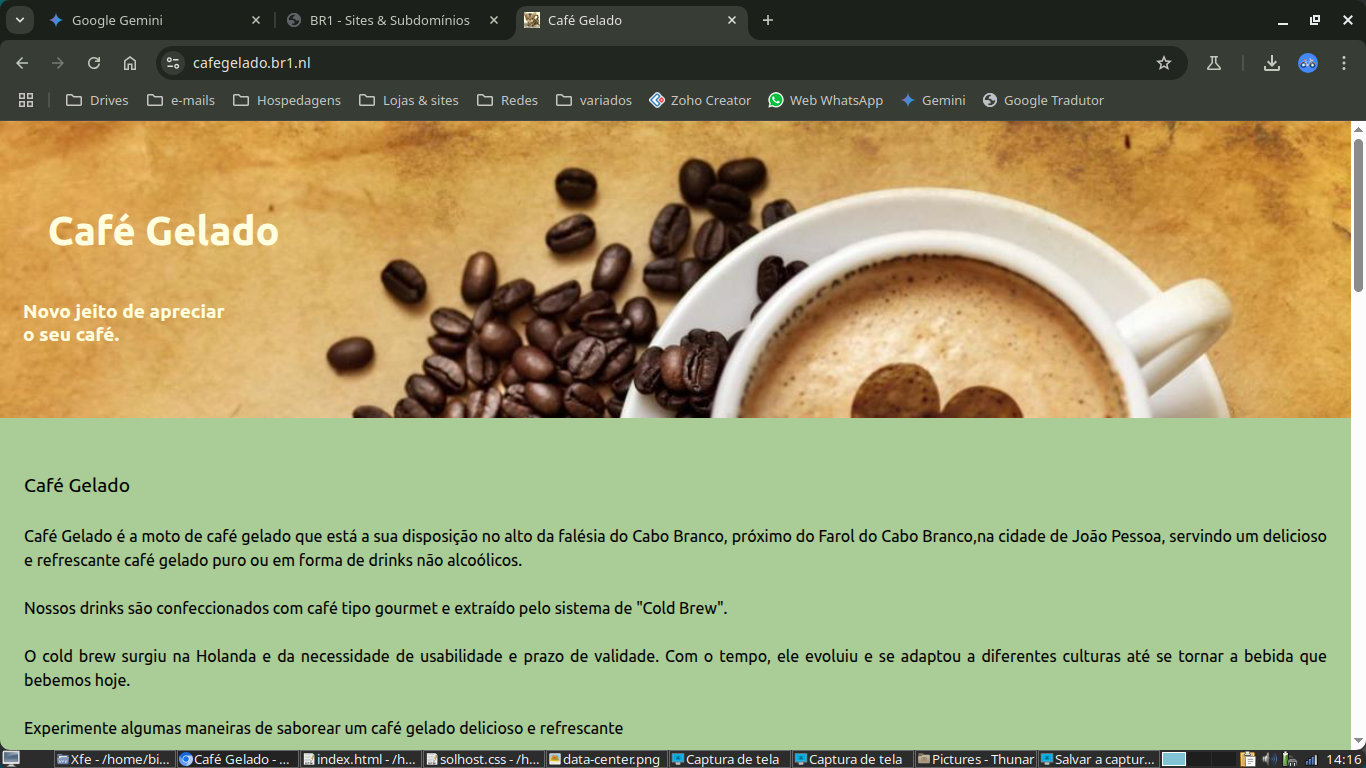Click the back navigation arrow
The height and width of the screenshot is (768, 1366).
click(21, 62)
